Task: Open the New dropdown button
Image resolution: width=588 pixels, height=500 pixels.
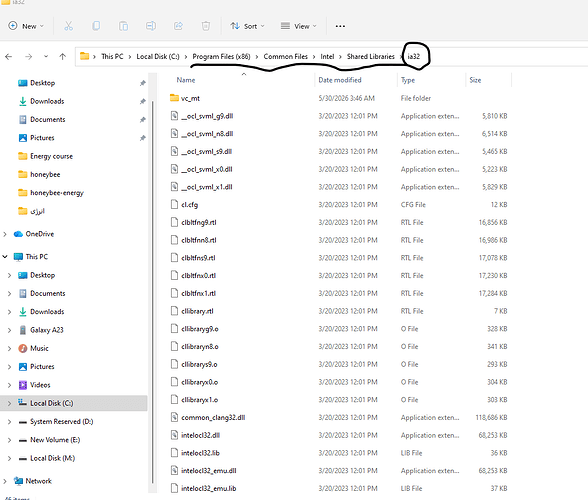Action: click(x=26, y=26)
